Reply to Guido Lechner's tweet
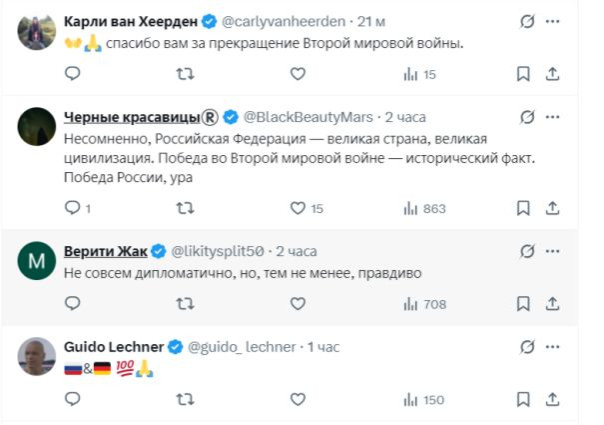Viewport: 604px width, 425px height. pyautogui.click(x=72, y=400)
